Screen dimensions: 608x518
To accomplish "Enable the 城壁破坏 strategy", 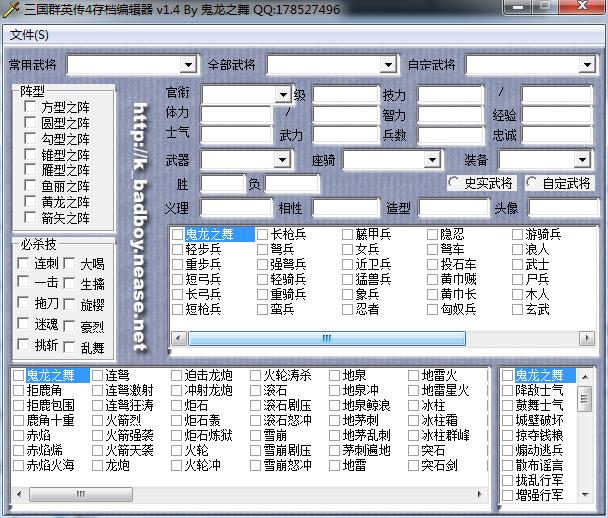I will 507,420.
